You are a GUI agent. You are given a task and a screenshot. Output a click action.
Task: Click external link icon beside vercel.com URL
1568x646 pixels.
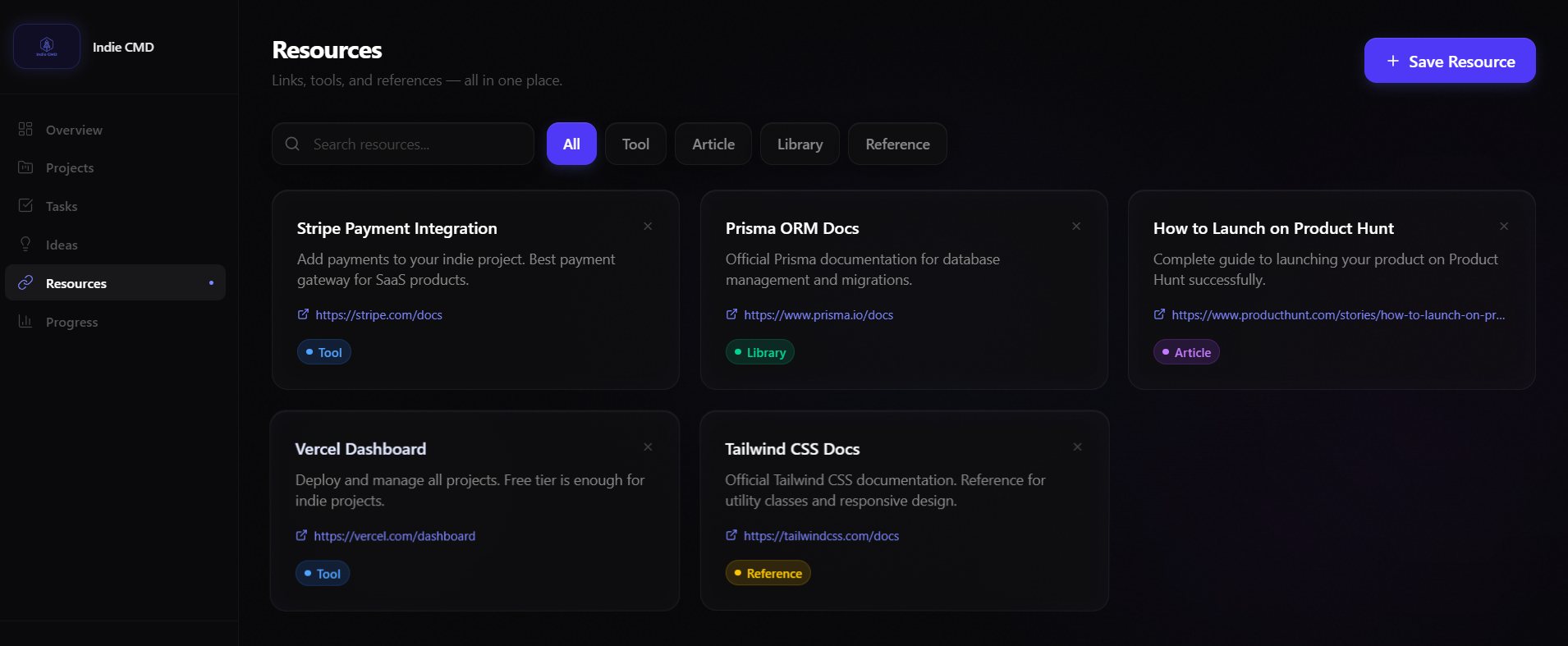(x=301, y=535)
